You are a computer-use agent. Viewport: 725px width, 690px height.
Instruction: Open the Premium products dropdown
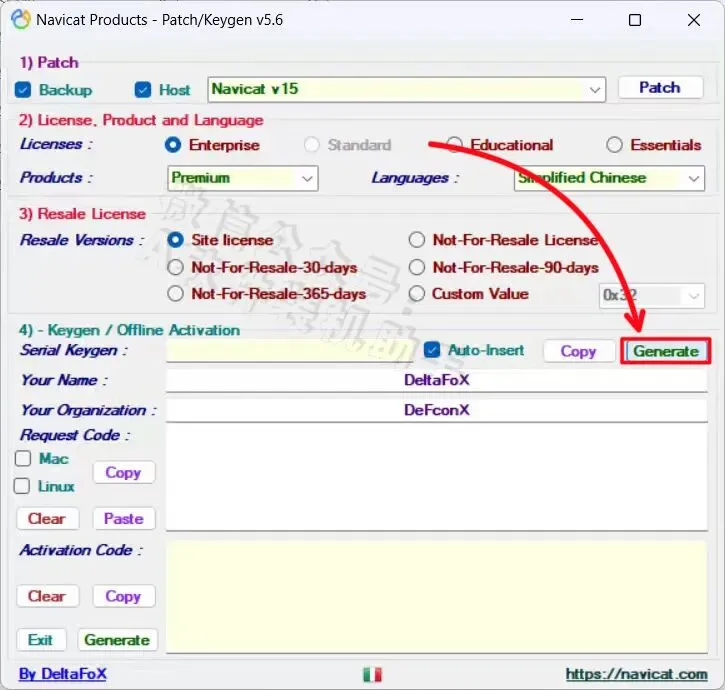pyautogui.click(x=243, y=178)
